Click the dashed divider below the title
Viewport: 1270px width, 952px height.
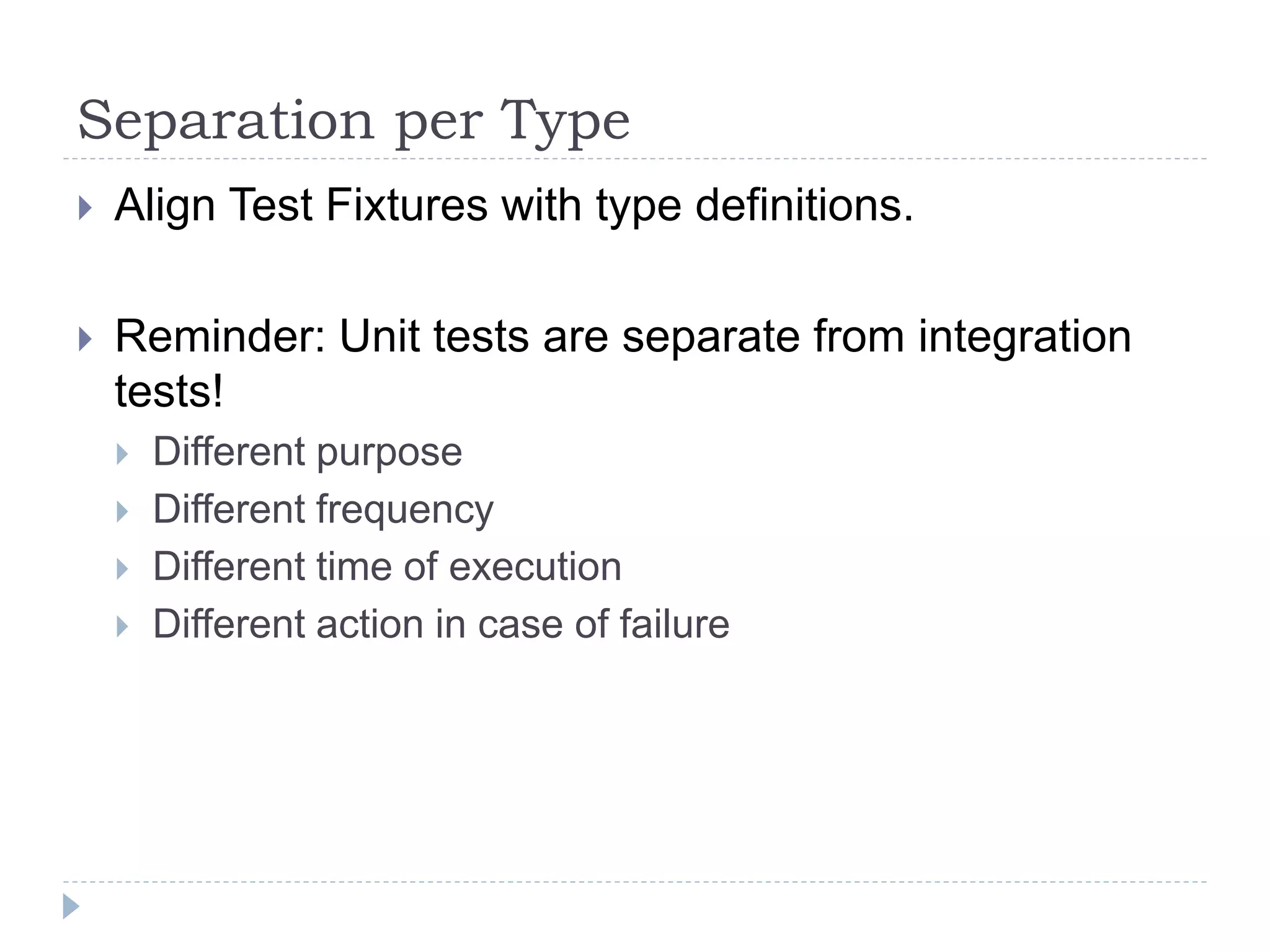coord(635,159)
